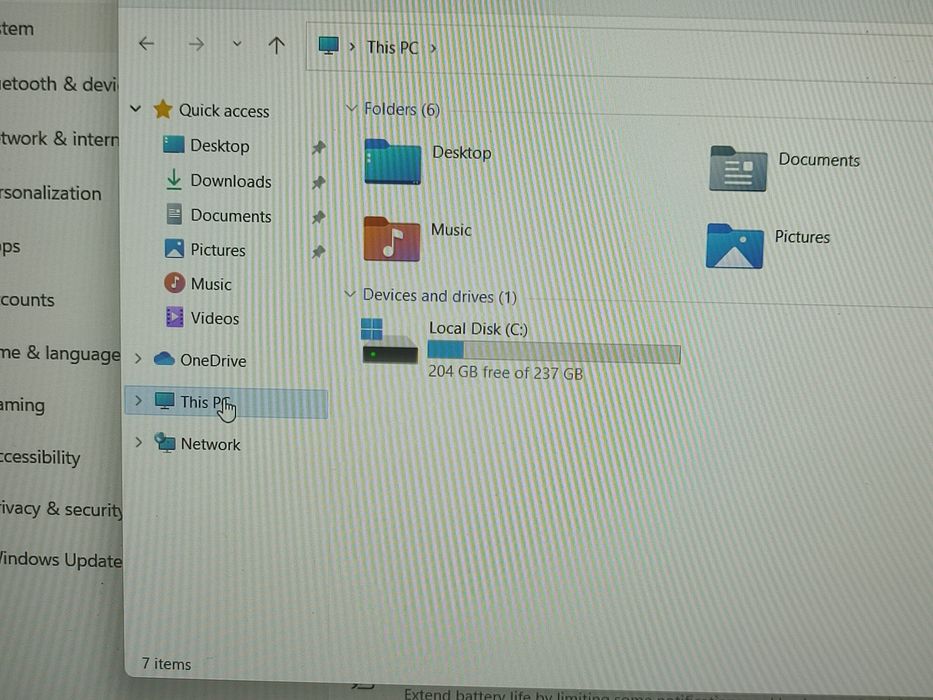The width and height of the screenshot is (933, 700).
Task: Open Gaming in Settings window
Action: coord(23,405)
